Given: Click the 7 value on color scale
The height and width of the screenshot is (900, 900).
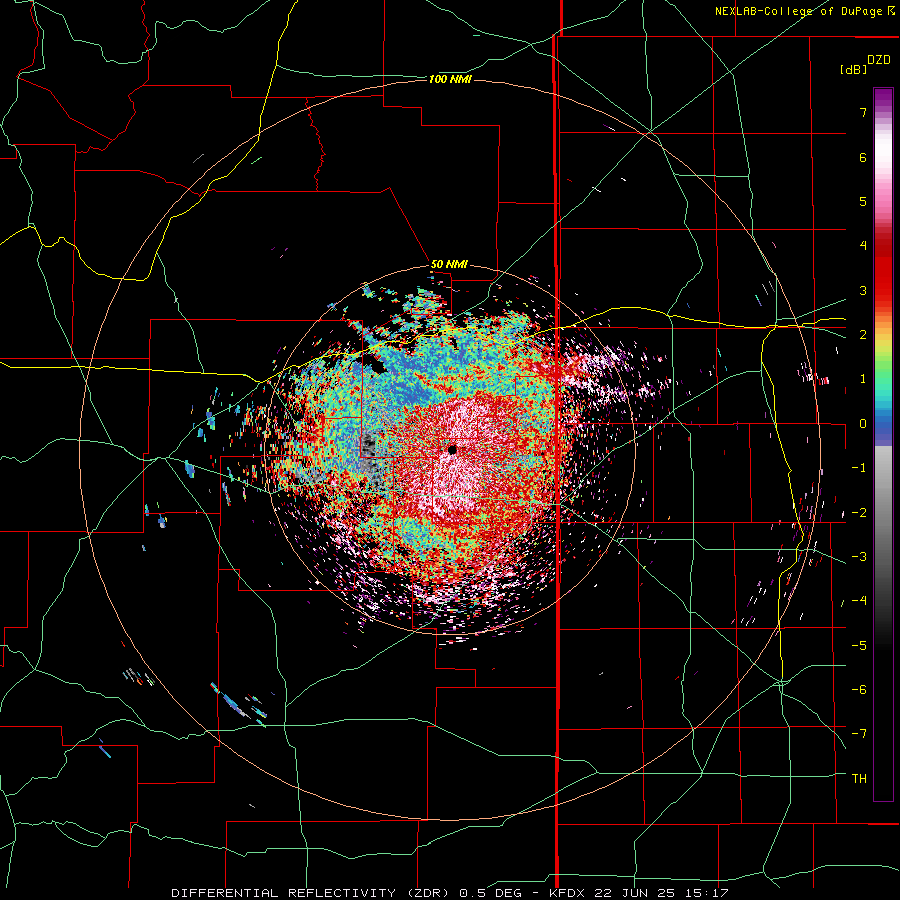Looking at the screenshot, I should (863, 112).
